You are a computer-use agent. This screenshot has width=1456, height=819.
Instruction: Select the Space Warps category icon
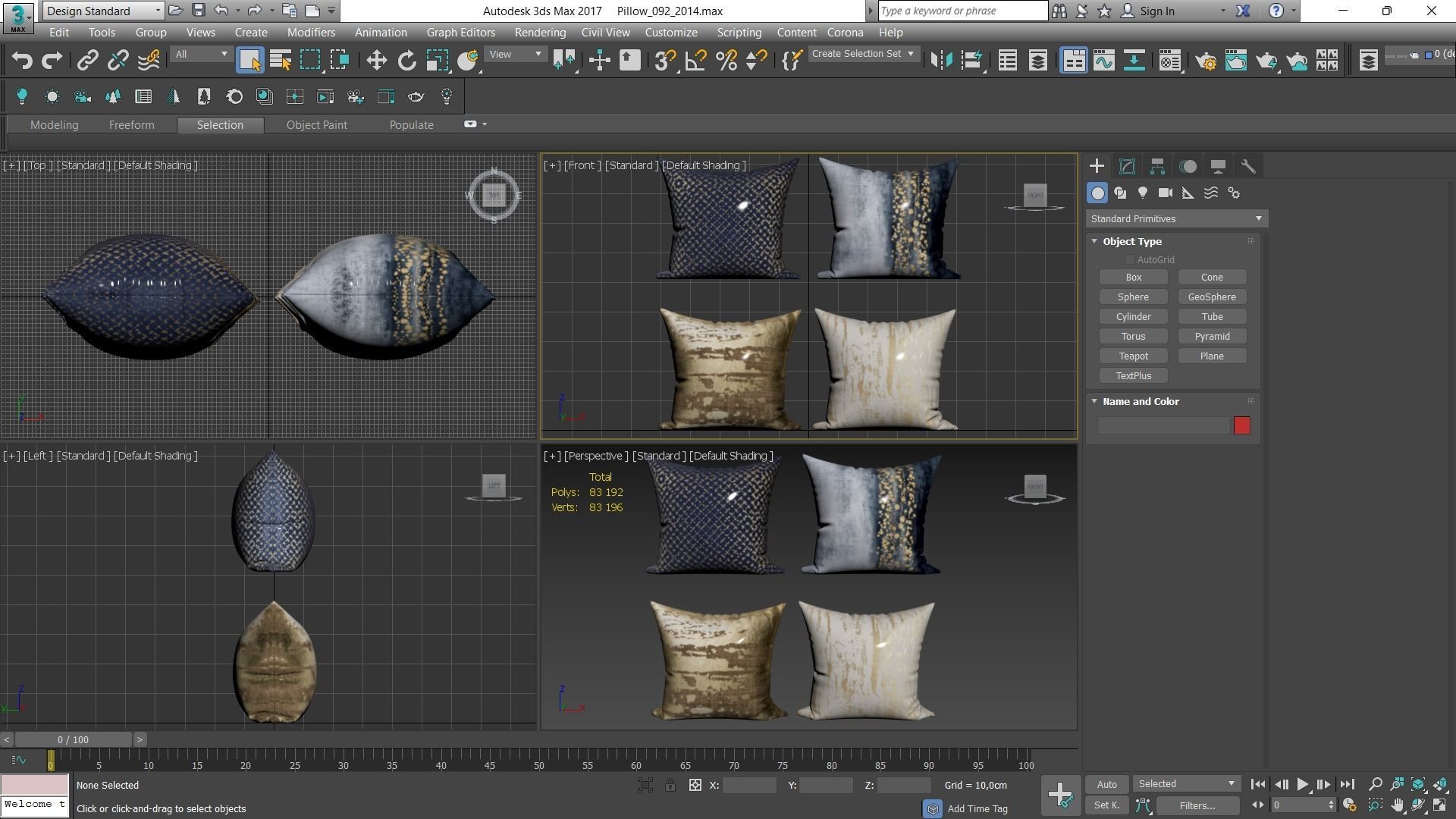point(1211,193)
